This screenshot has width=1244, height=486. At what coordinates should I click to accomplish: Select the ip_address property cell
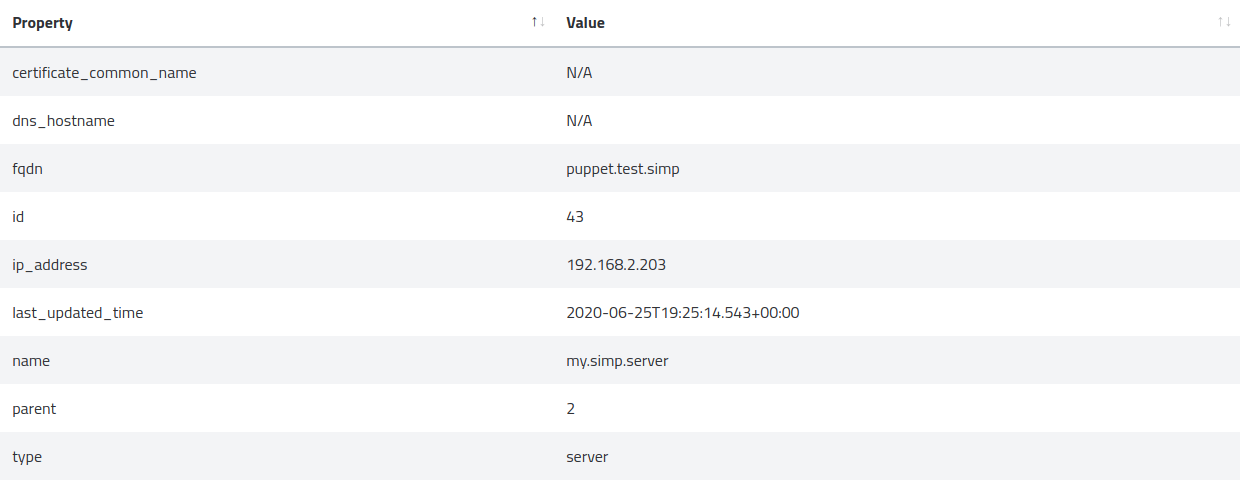pyautogui.click(x=50, y=265)
